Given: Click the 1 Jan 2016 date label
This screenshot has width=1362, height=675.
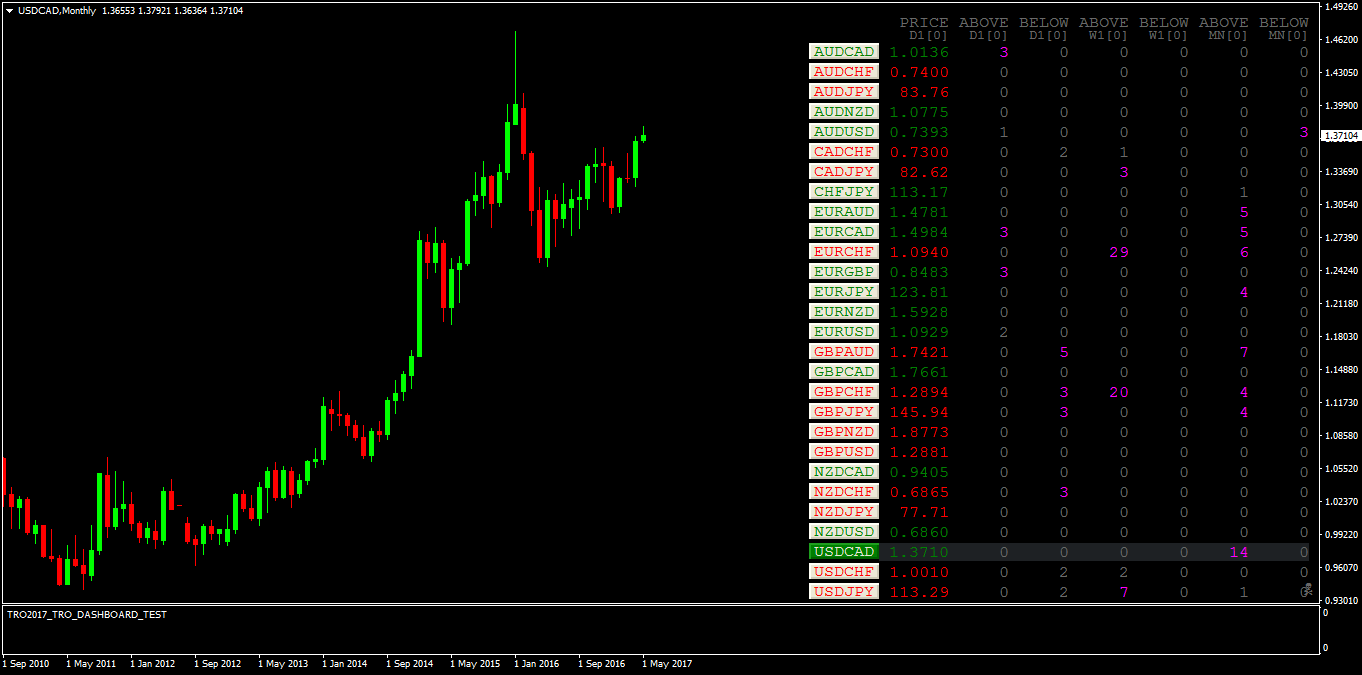Looking at the screenshot, I should [x=538, y=663].
